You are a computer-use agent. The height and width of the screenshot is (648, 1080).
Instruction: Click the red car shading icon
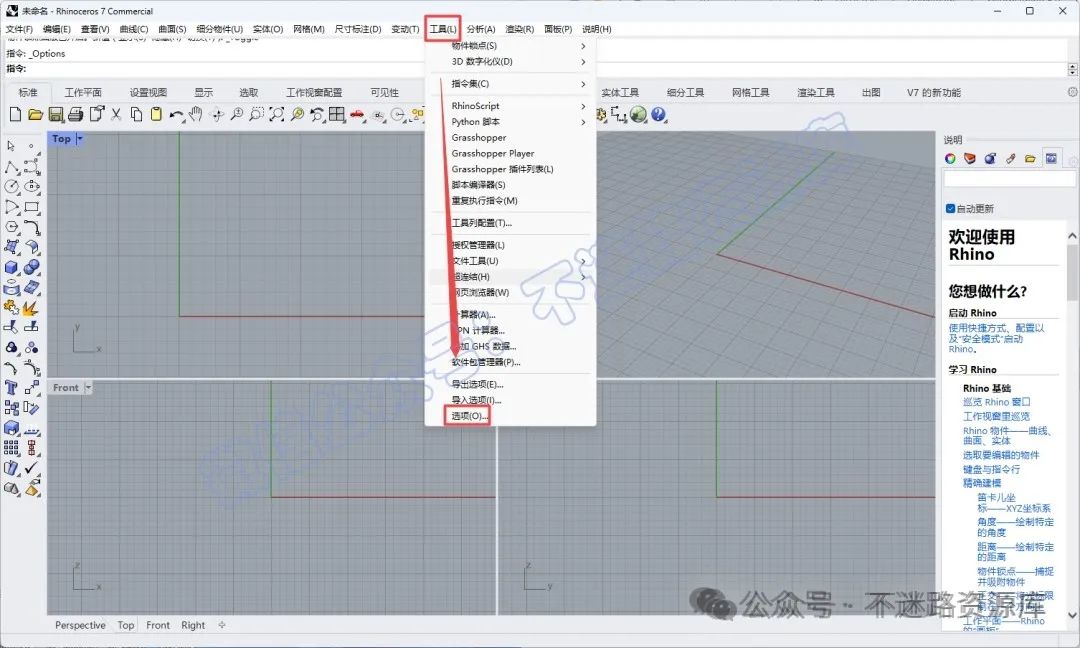click(357, 114)
